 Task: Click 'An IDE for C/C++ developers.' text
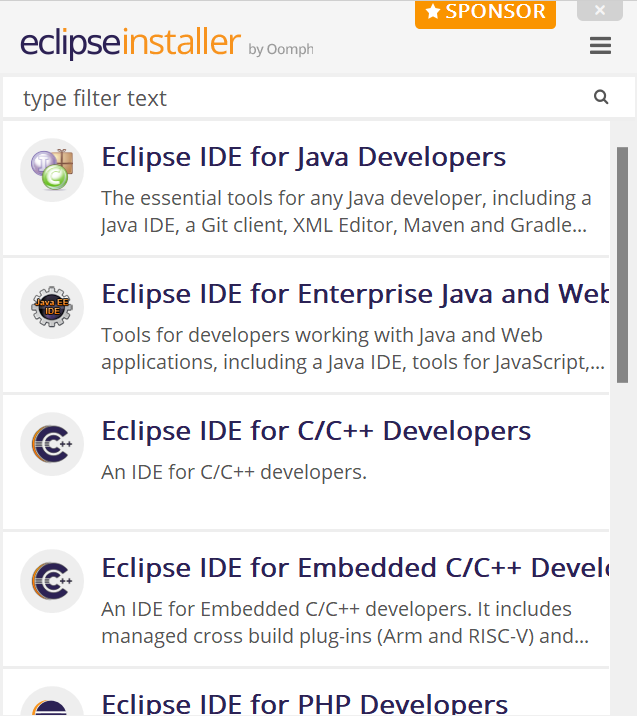[x=234, y=472]
